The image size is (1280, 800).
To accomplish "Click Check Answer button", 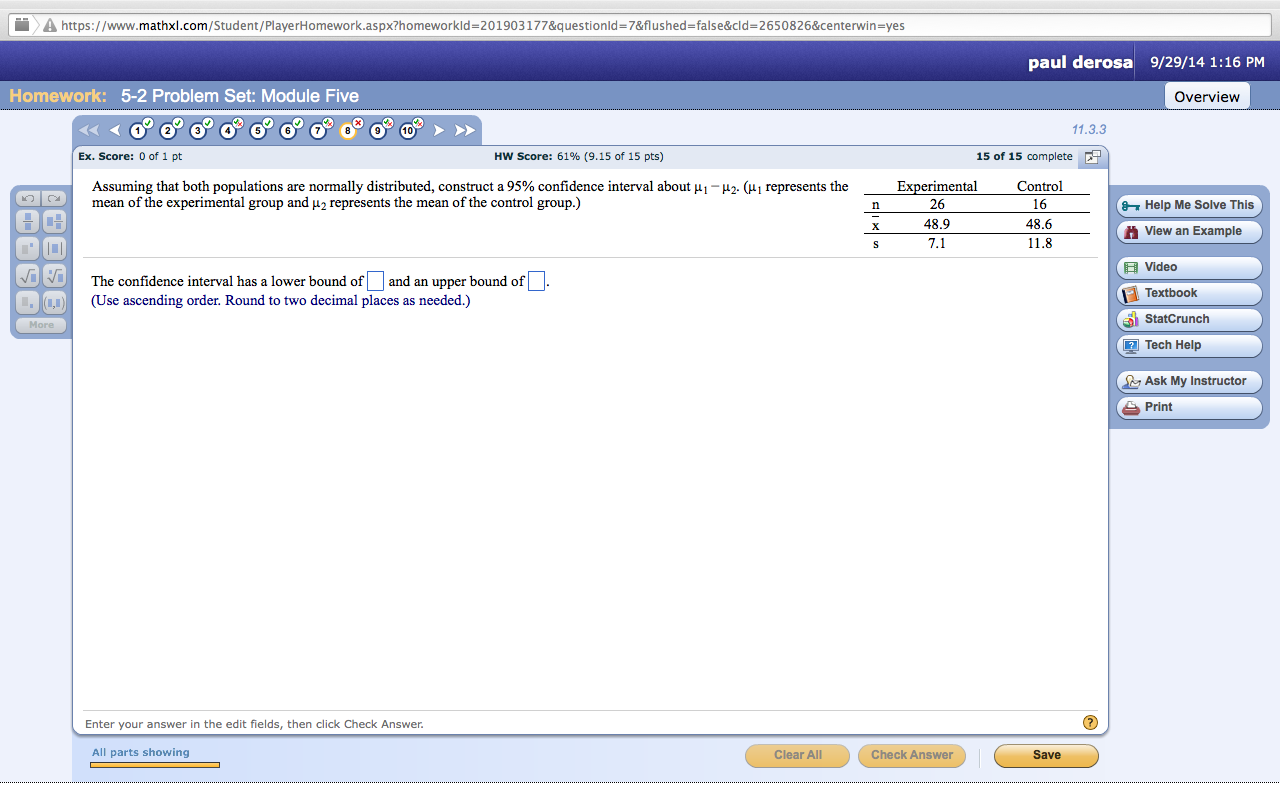I will [x=912, y=755].
